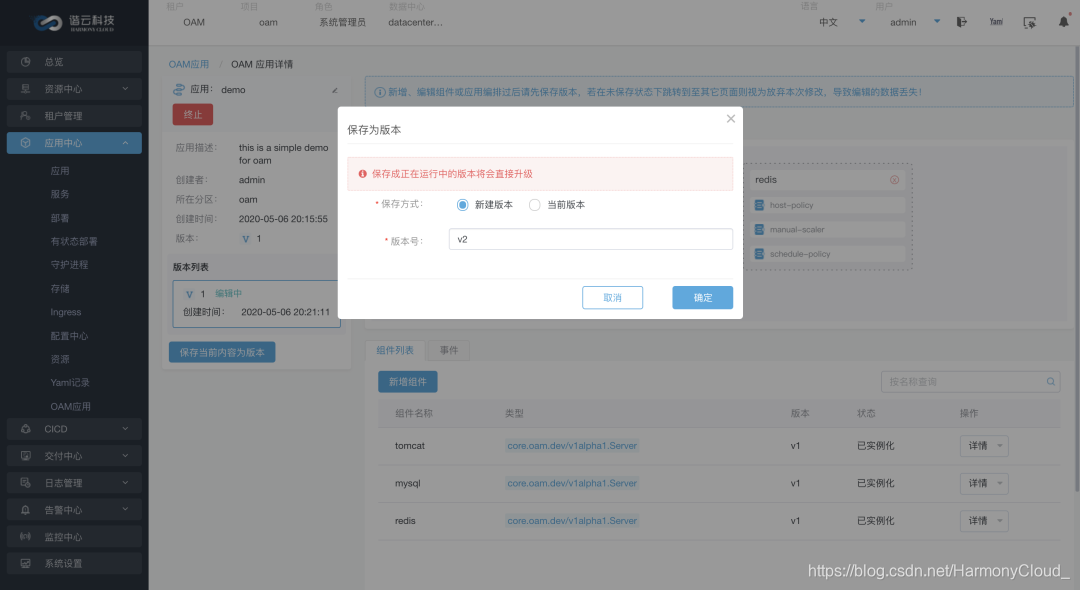The height and width of the screenshot is (590, 1080).
Task: Click the 版本号 input field
Action: point(590,240)
